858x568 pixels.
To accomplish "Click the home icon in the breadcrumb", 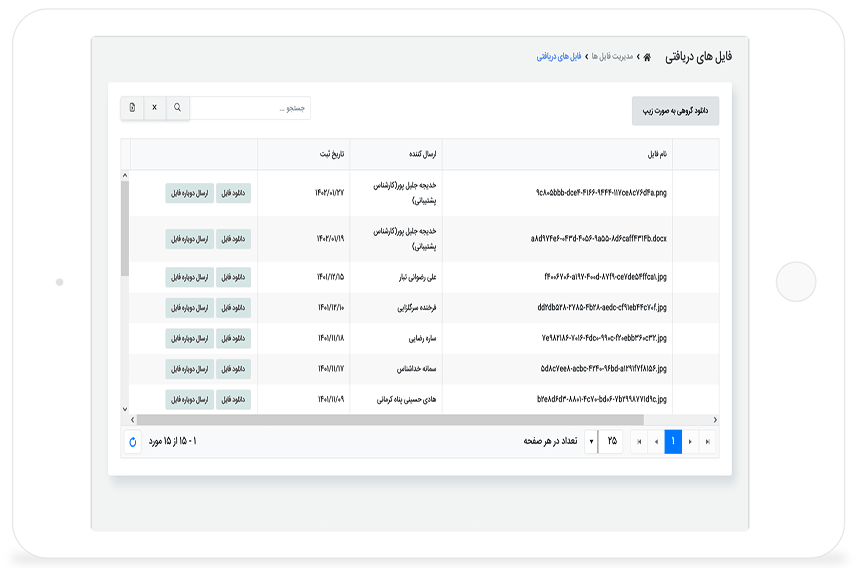I will pyautogui.click(x=647, y=57).
